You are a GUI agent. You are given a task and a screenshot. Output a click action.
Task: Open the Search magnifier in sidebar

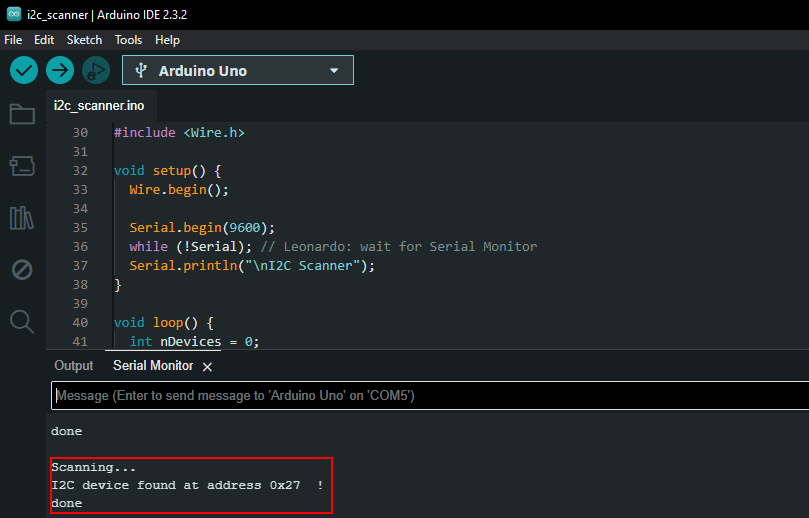[22, 321]
